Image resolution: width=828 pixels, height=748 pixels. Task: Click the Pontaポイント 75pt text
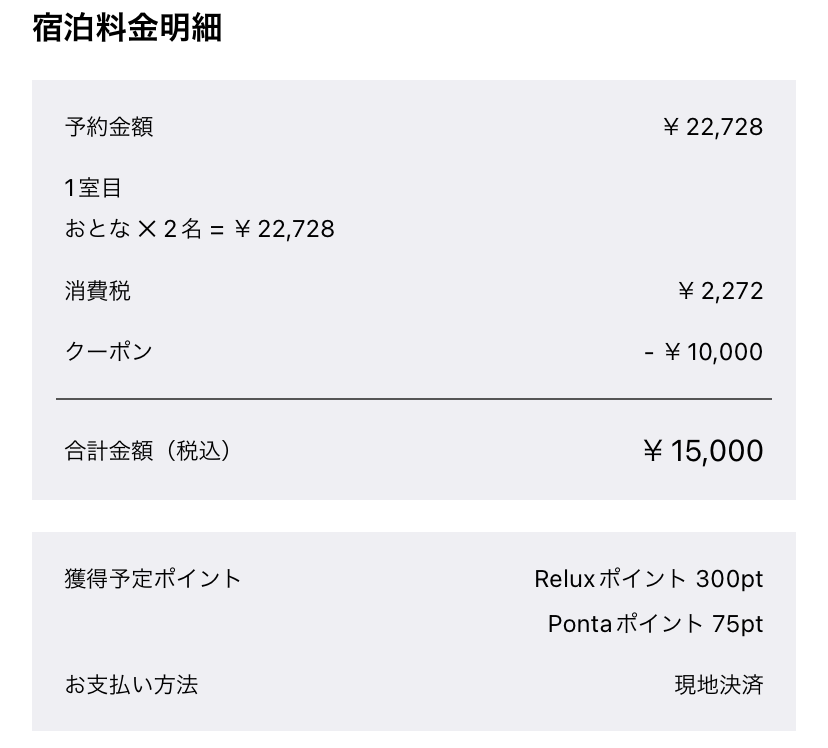pos(655,623)
